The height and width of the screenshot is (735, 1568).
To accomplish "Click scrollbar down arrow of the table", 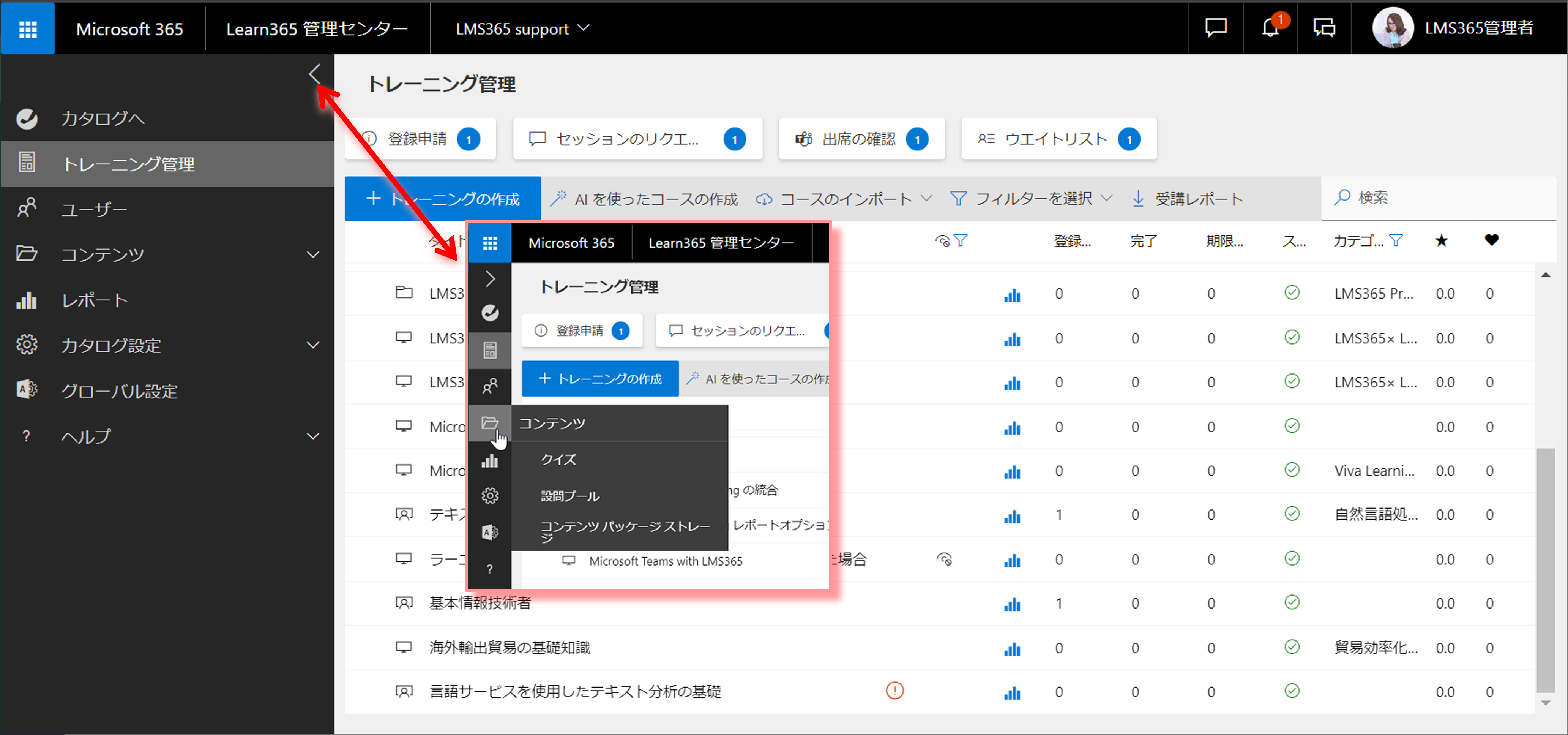I will click(1546, 703).
